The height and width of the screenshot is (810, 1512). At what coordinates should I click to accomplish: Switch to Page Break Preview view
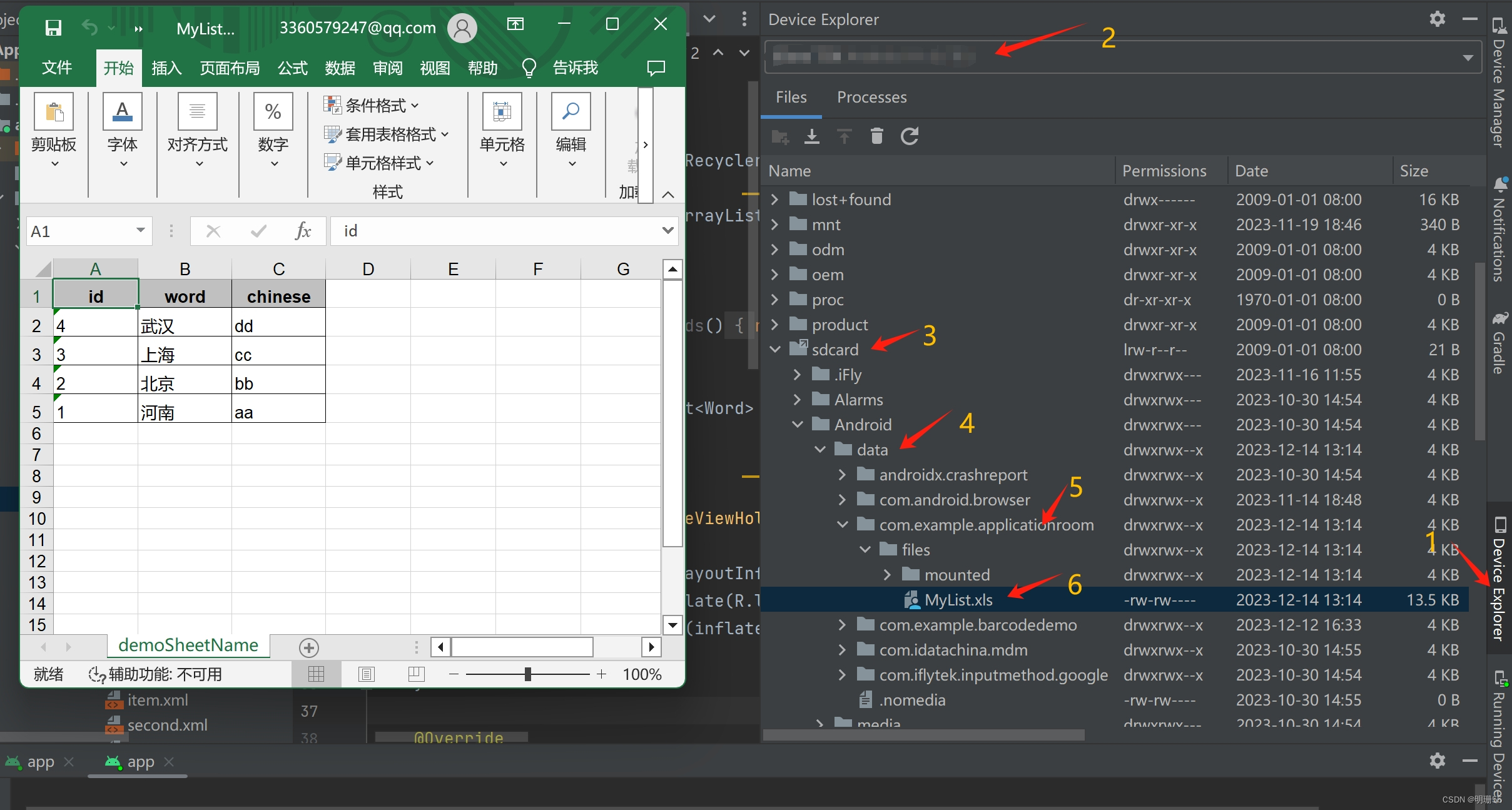tap(416, 674)
